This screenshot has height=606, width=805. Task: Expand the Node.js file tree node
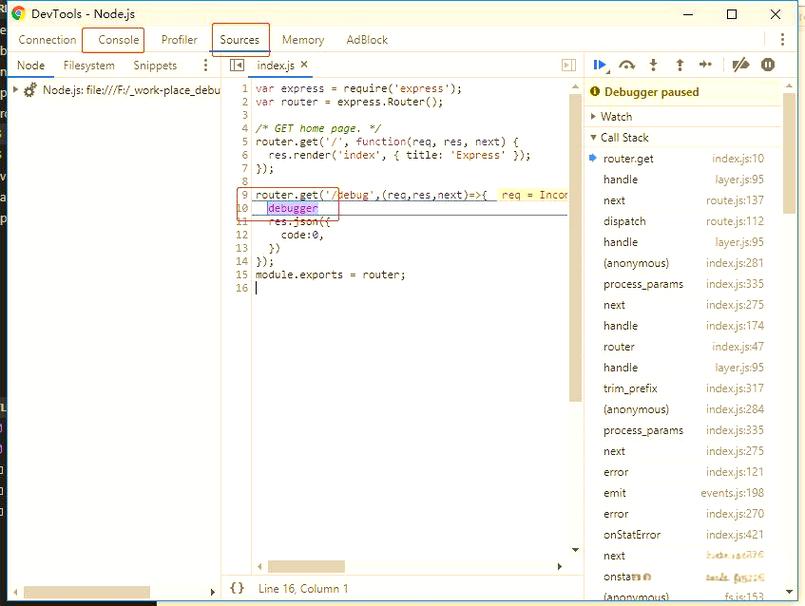(x=15, y=89)
